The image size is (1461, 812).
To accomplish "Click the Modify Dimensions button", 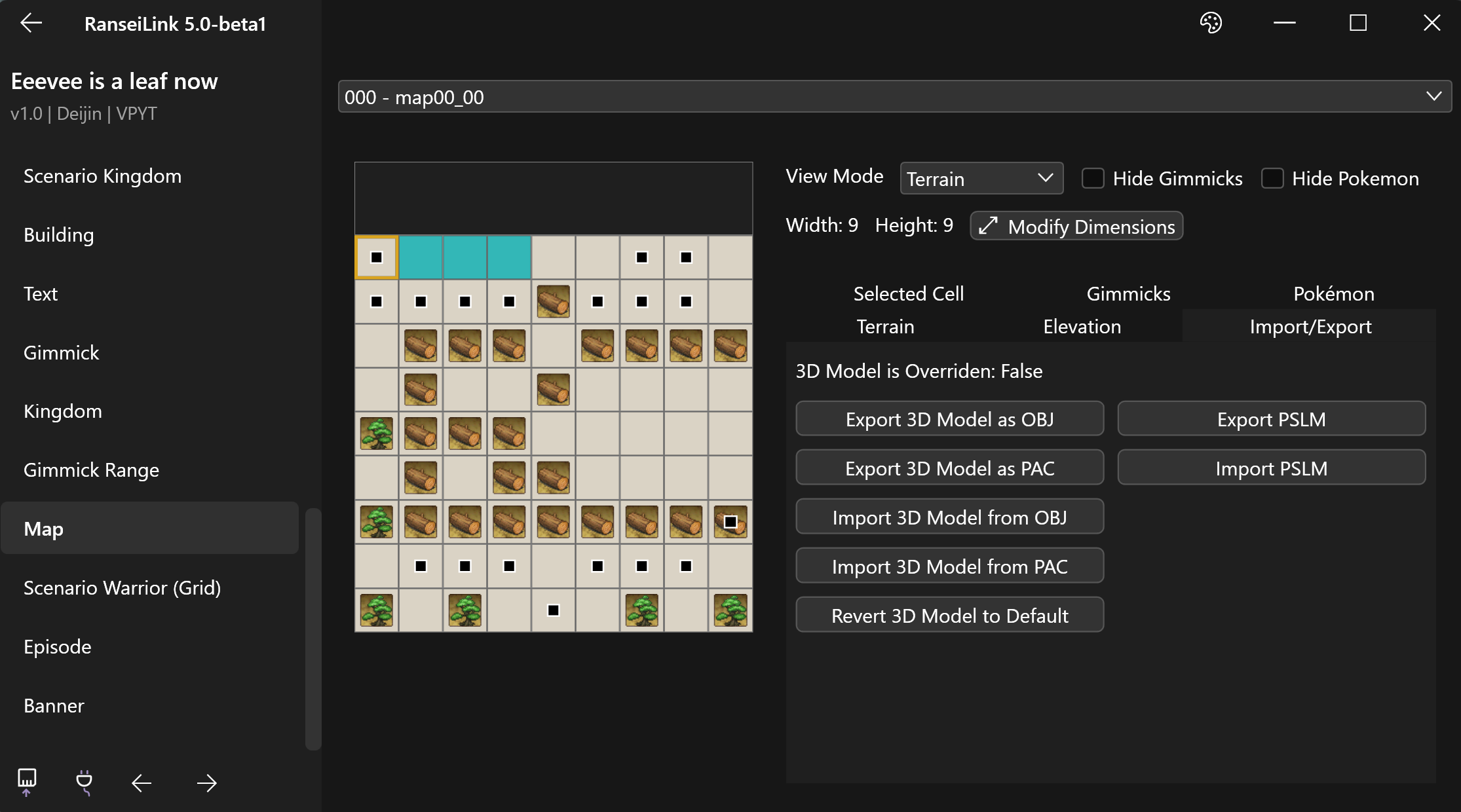I will point(1076,226).
